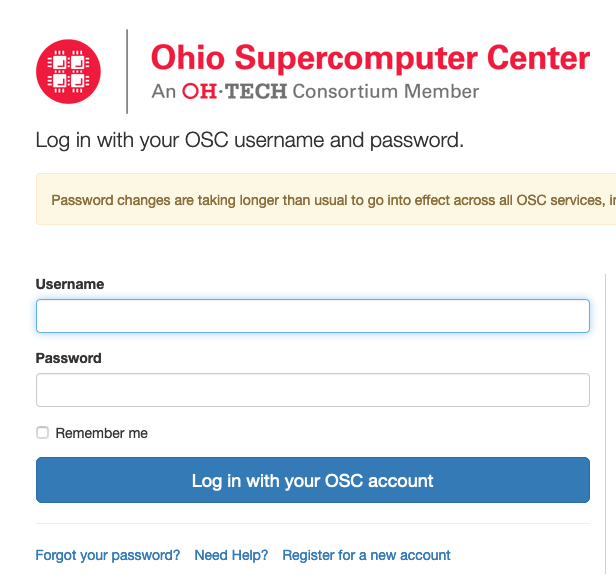Enable the Remember me checkbox
Image resolution: width=616 pixels, height=588 pixels.
pos(42,433)
